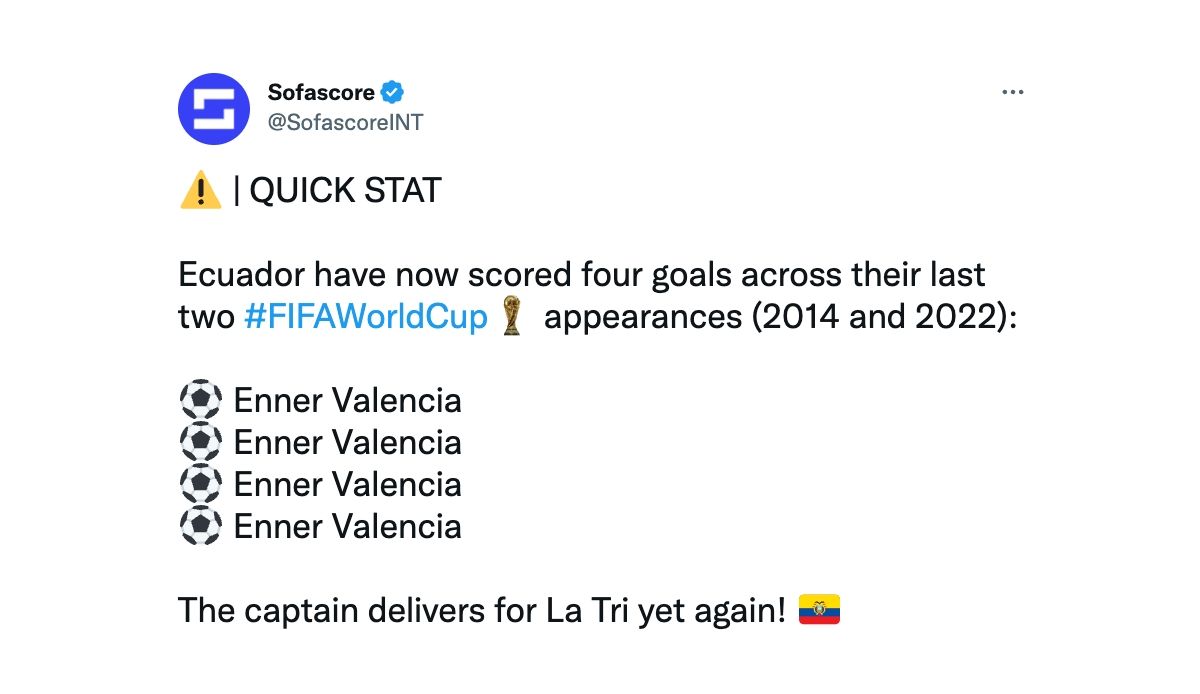The height and width of the screenshot is (694, 1200).
Task: Click the first soccer ball emoji
Action: (x=200, y=400)
